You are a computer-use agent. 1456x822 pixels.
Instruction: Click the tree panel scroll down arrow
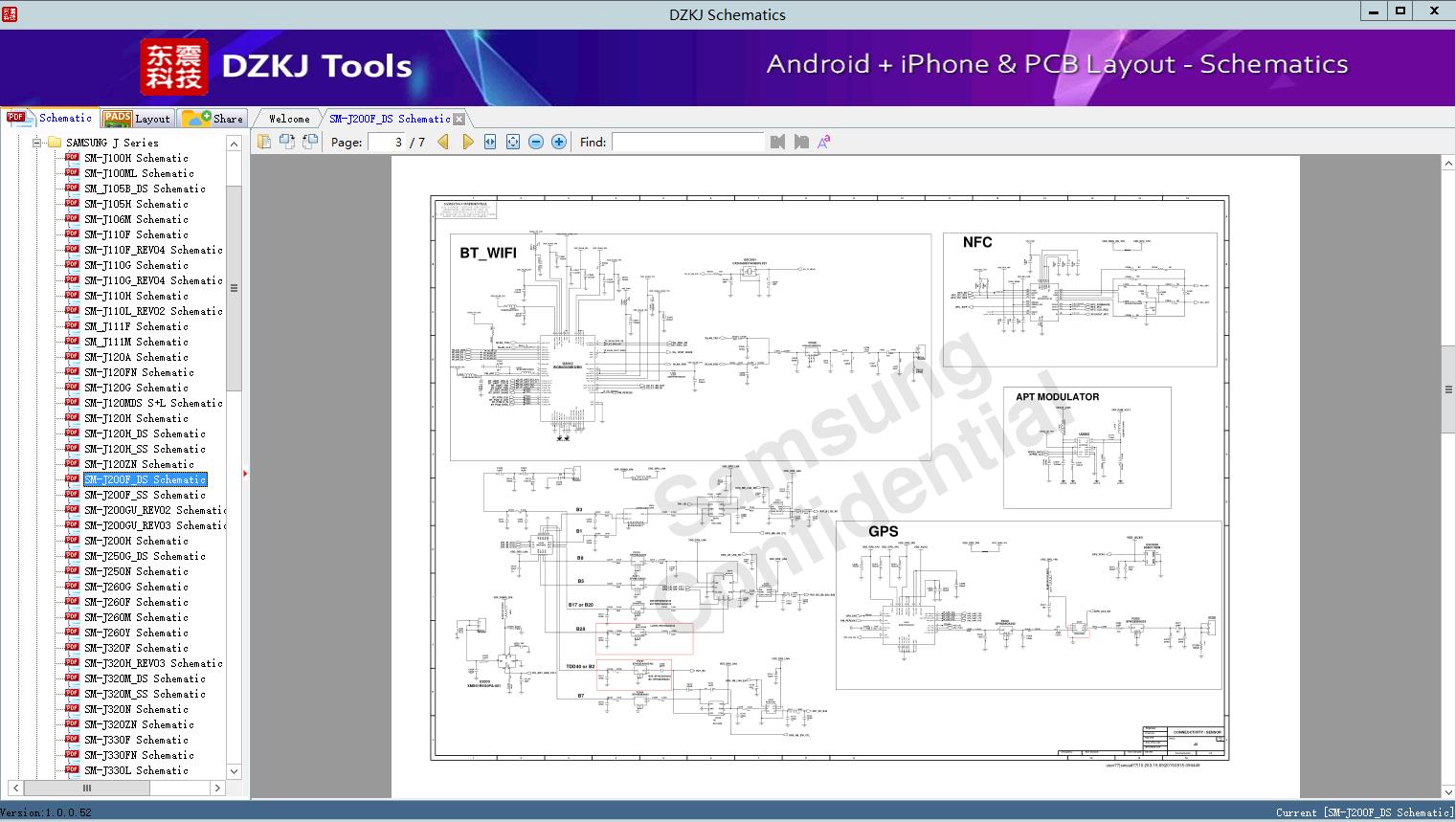tap(234, 771)
